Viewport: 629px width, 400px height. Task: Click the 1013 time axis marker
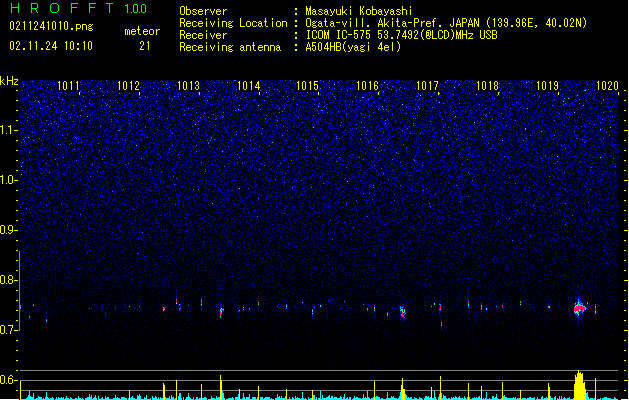pos(188,86)
